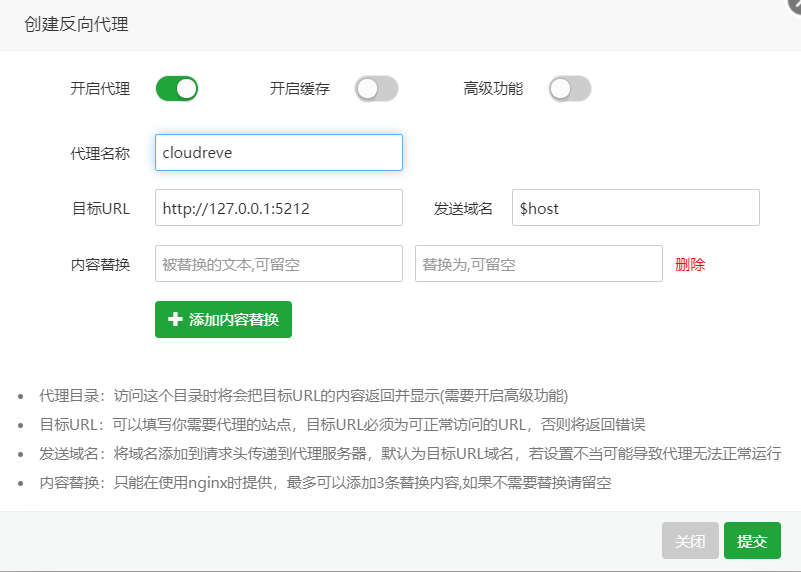Click the 开启代理 label text
Image resolution: width=801 pixels, height=572 pixels.
point(100,89)
